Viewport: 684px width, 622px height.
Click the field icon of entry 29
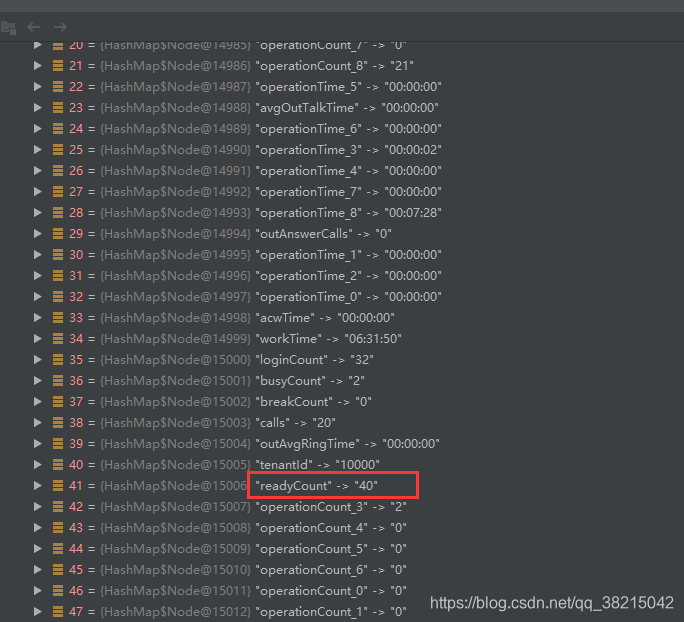58,233
